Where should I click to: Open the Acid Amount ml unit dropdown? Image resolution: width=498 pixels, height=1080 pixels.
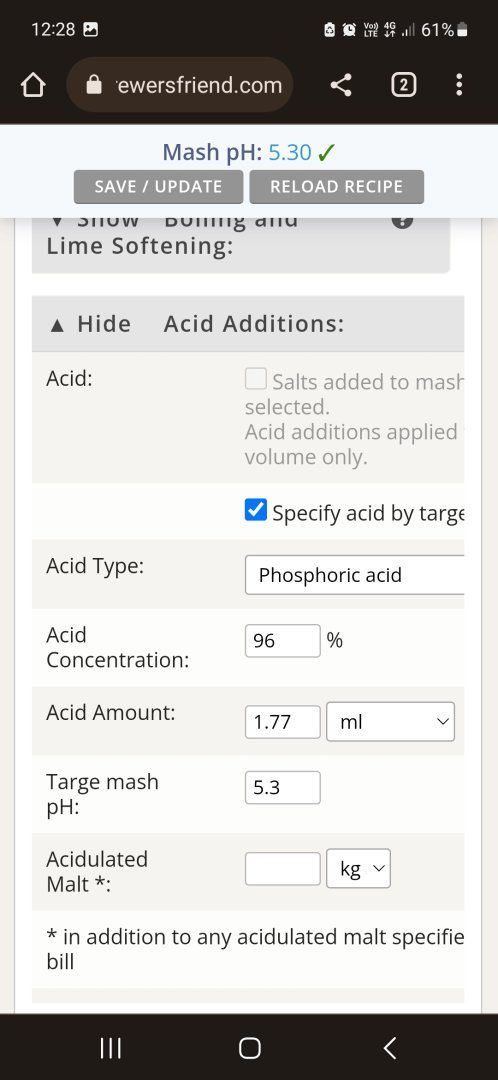(391, 721)
